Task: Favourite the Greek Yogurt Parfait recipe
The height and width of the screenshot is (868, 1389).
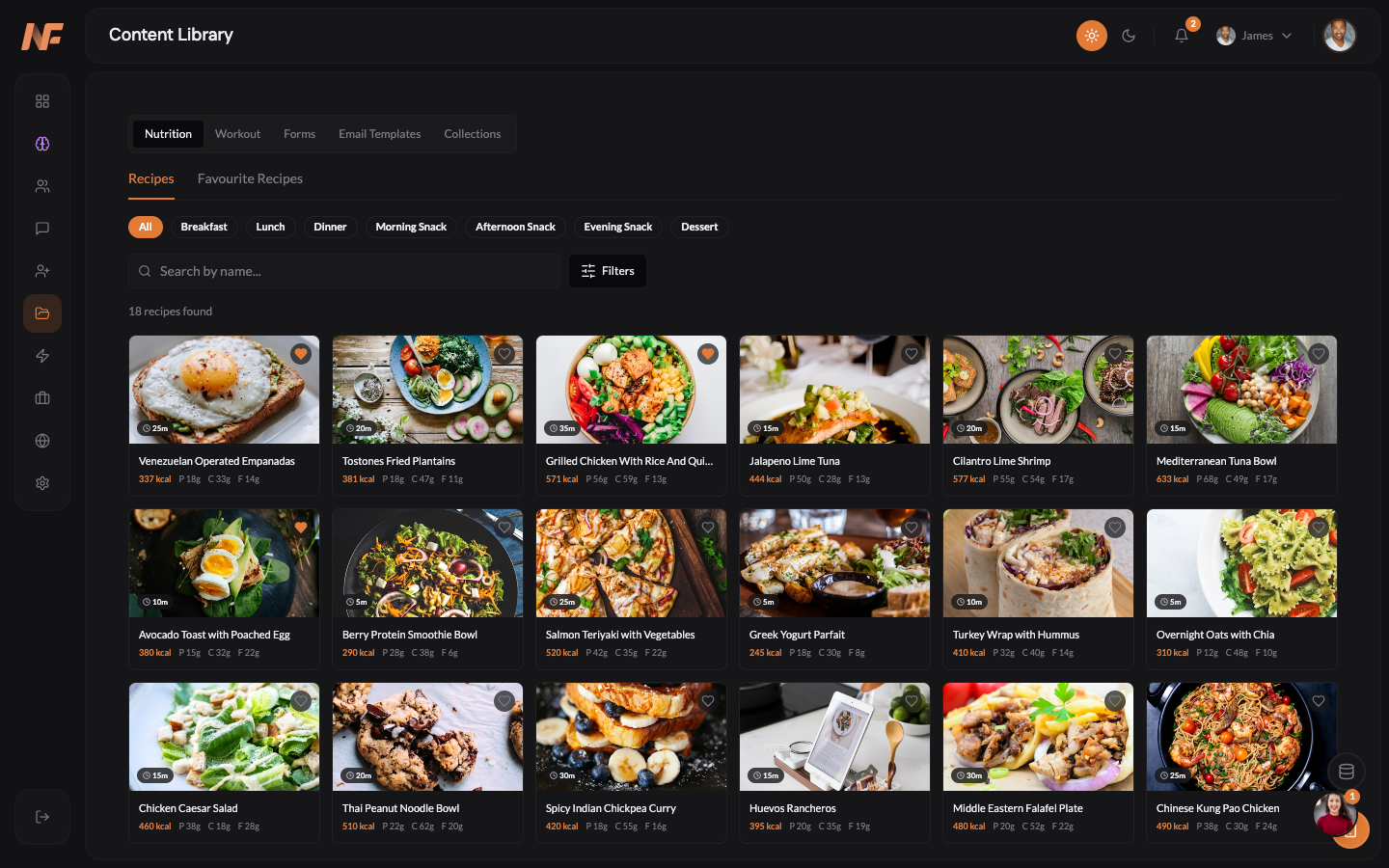Action: (912, 528)
